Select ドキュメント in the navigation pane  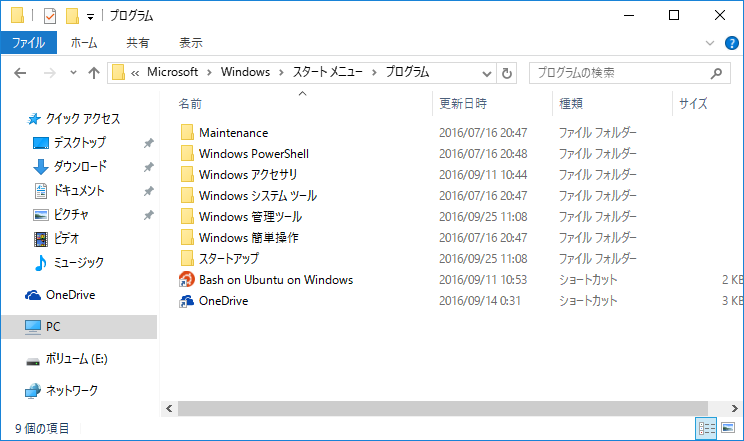(78, 191)
